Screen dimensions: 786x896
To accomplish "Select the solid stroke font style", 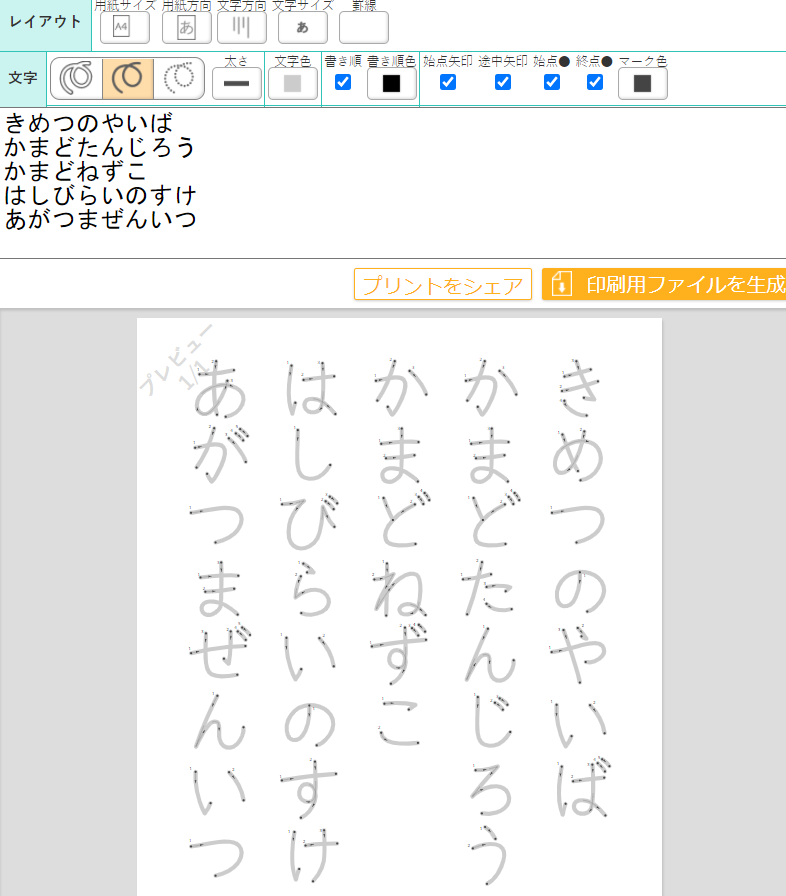I will pos(128,79).
